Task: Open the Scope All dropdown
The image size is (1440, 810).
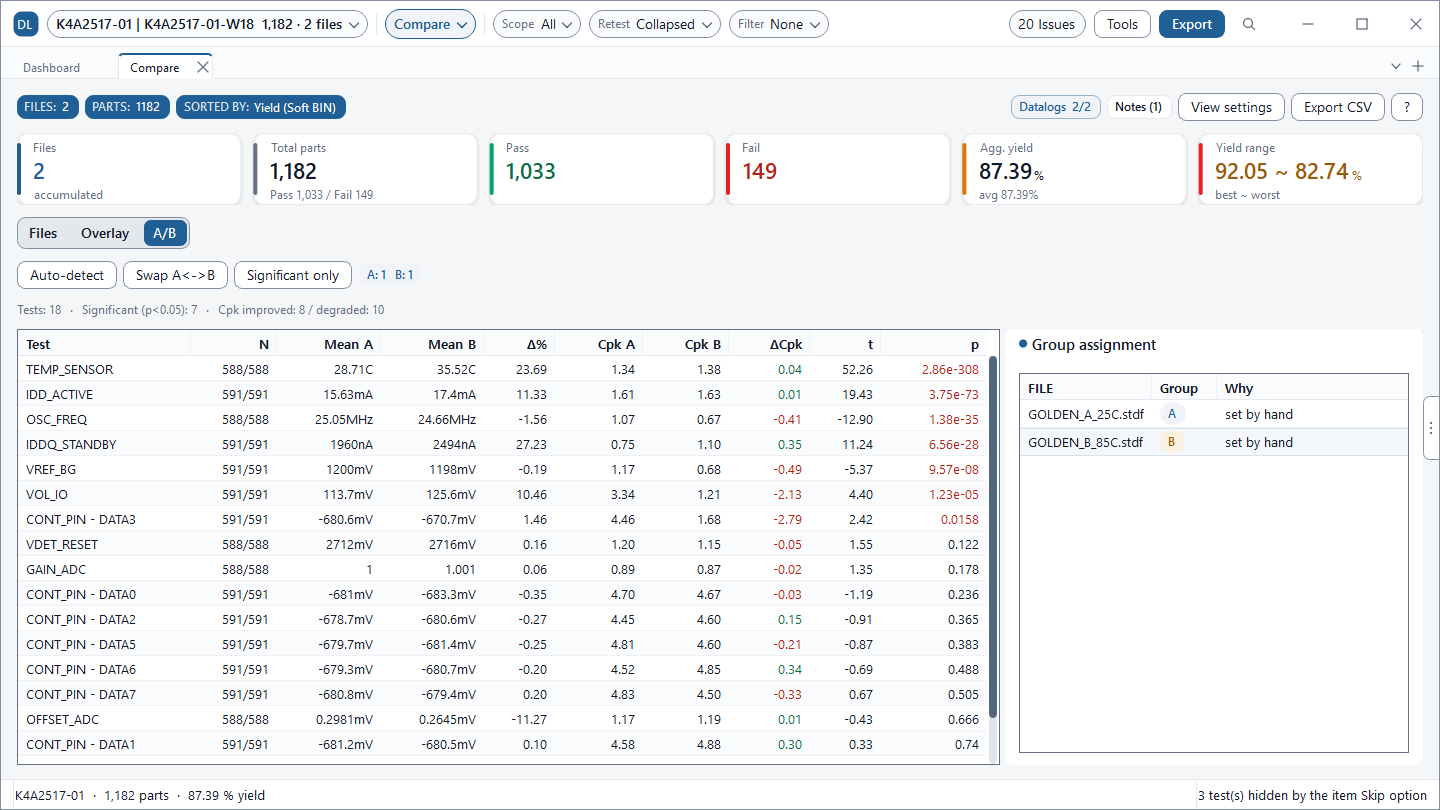Action: 536,24
